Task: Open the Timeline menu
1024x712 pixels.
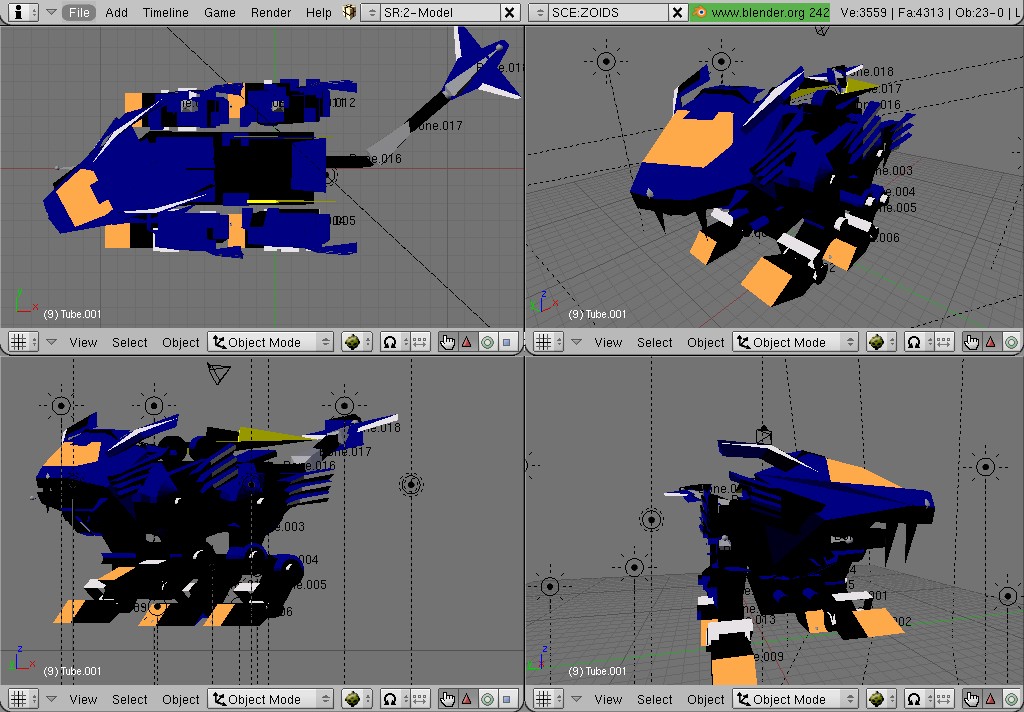Action: [x=165, y=12]
